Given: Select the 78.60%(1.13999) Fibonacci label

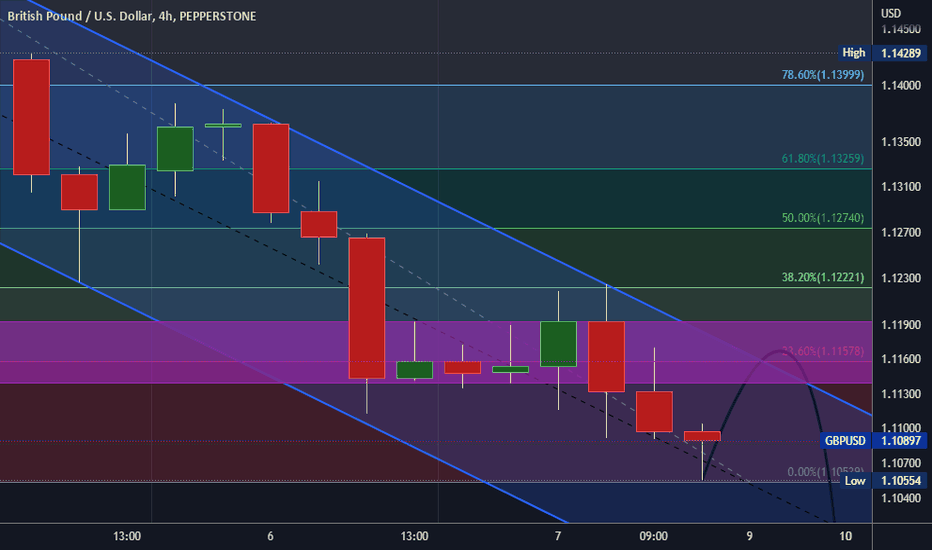Looking at the screenshot, I should (823, 74).
